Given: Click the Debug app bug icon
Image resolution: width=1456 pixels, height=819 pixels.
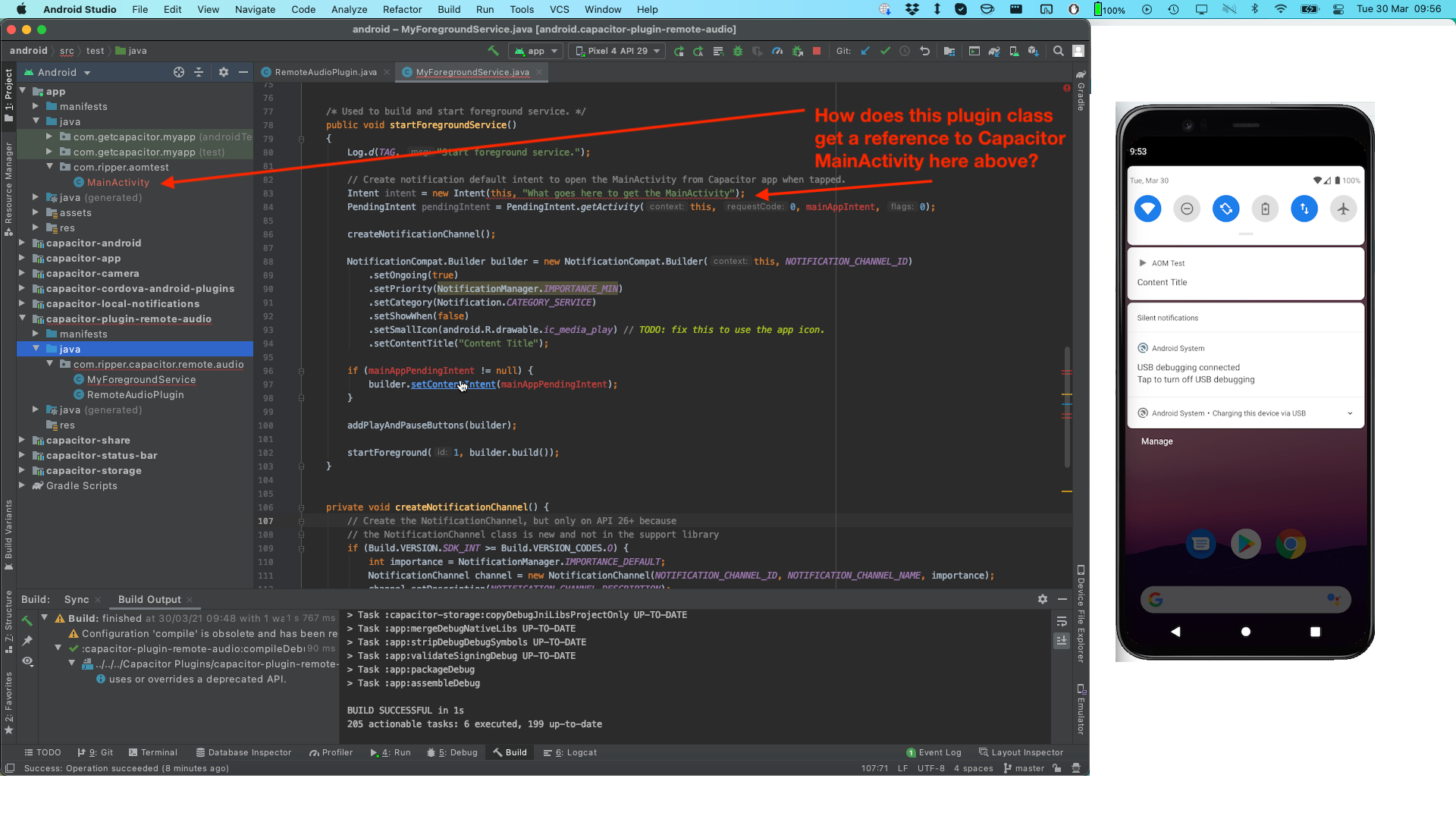Looking at the screenshot, I should tap(738, 51).
